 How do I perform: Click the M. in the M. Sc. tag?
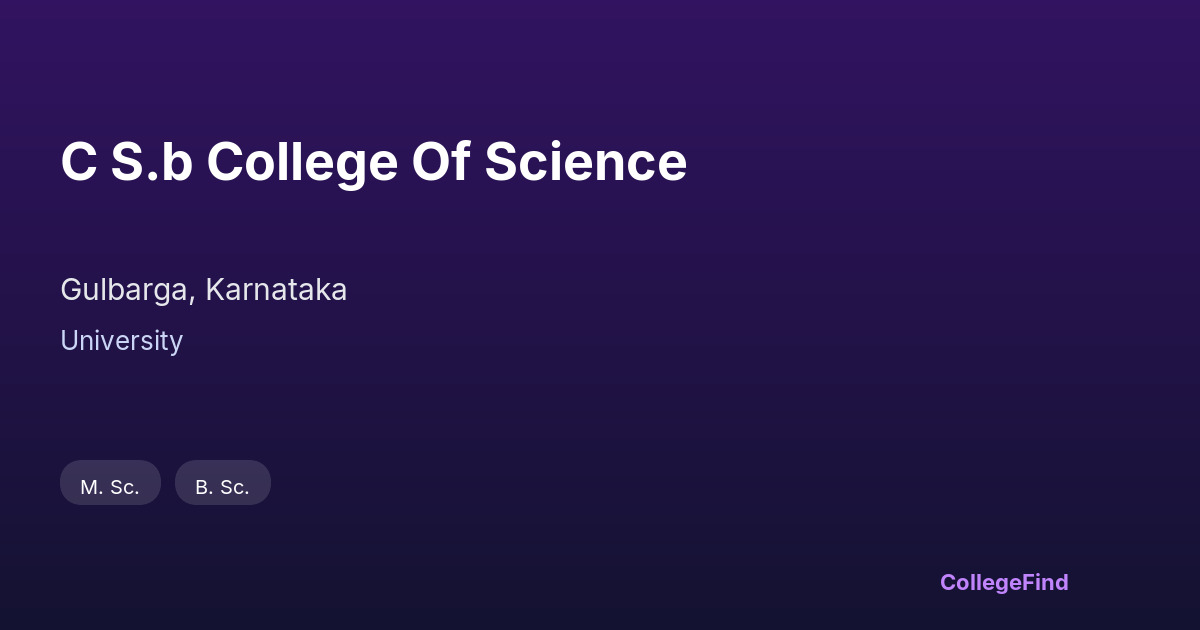(x=92, y=487)
